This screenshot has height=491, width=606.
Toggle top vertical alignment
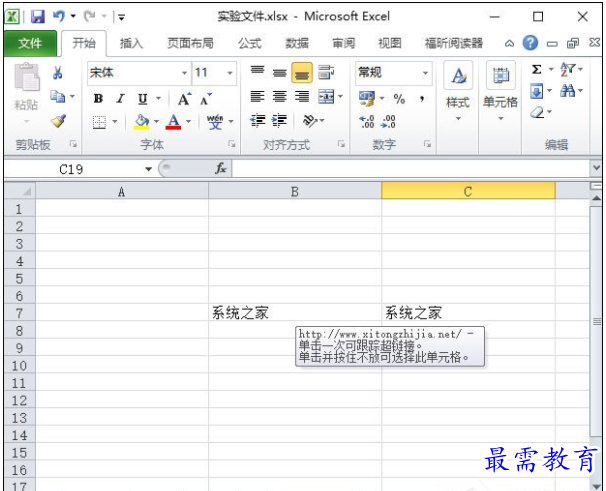coord(257,72)
